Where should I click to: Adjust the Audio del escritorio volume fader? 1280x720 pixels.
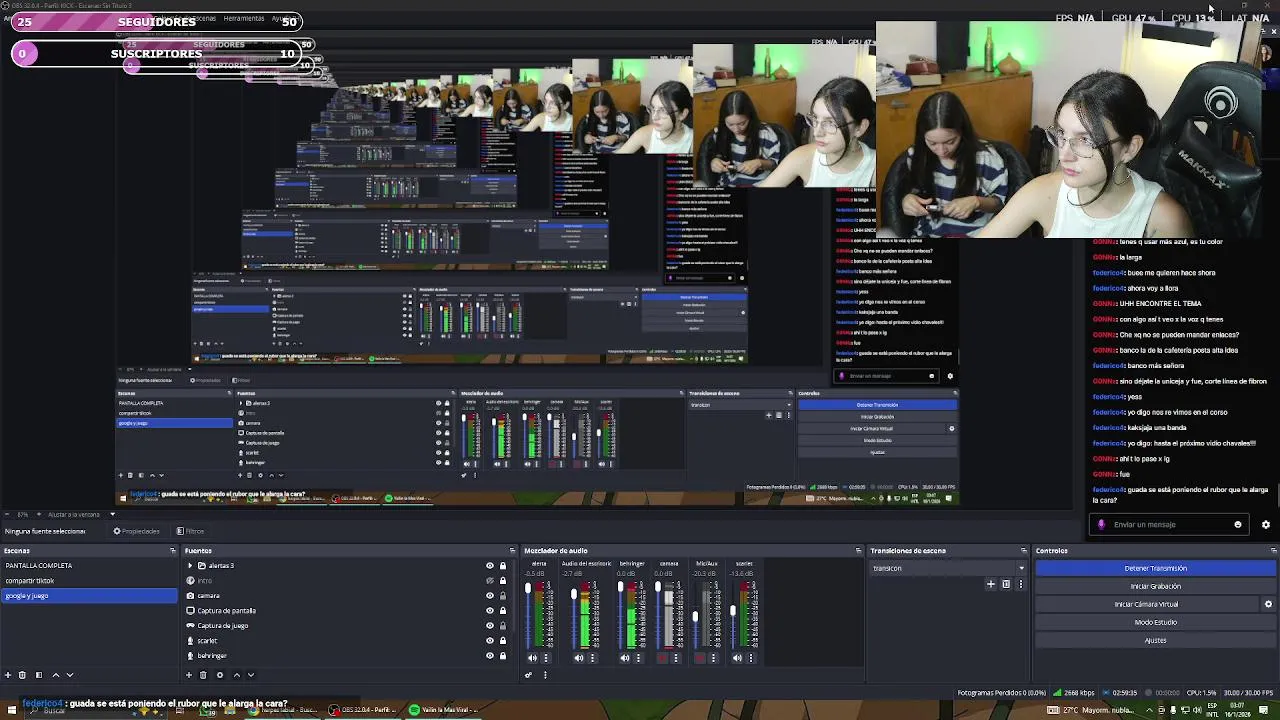click(x=574, y=594)
